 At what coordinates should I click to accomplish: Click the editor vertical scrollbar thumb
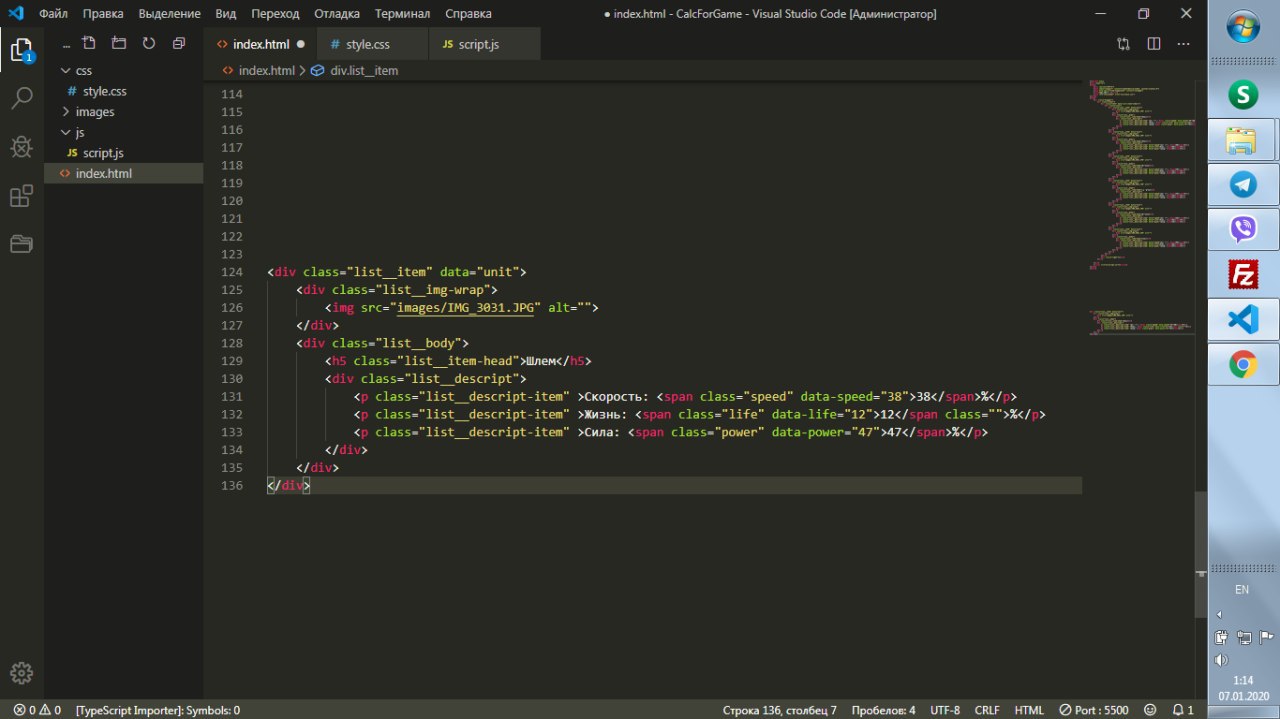[1200, 555]
